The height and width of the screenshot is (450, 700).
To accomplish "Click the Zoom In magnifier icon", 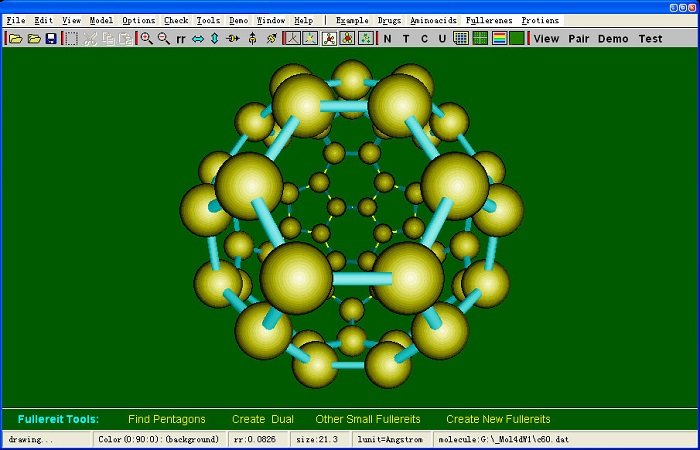I will click(x=146, y=39).
